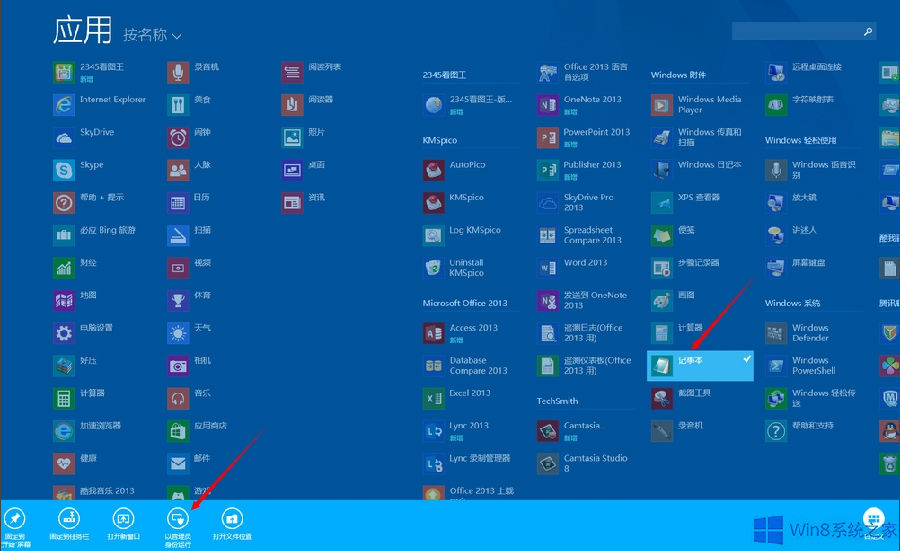Open Internet Explorer app tile
This screenshot has width=900, height=551.
pyautogui.click(x=100, y=104)
